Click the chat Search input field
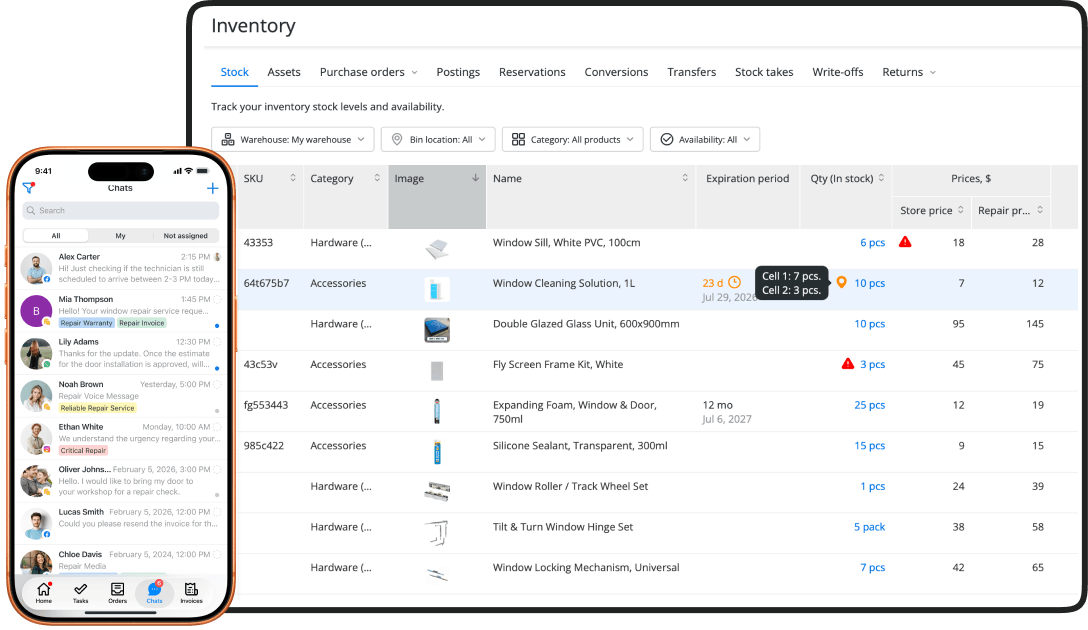 point(121,210)
